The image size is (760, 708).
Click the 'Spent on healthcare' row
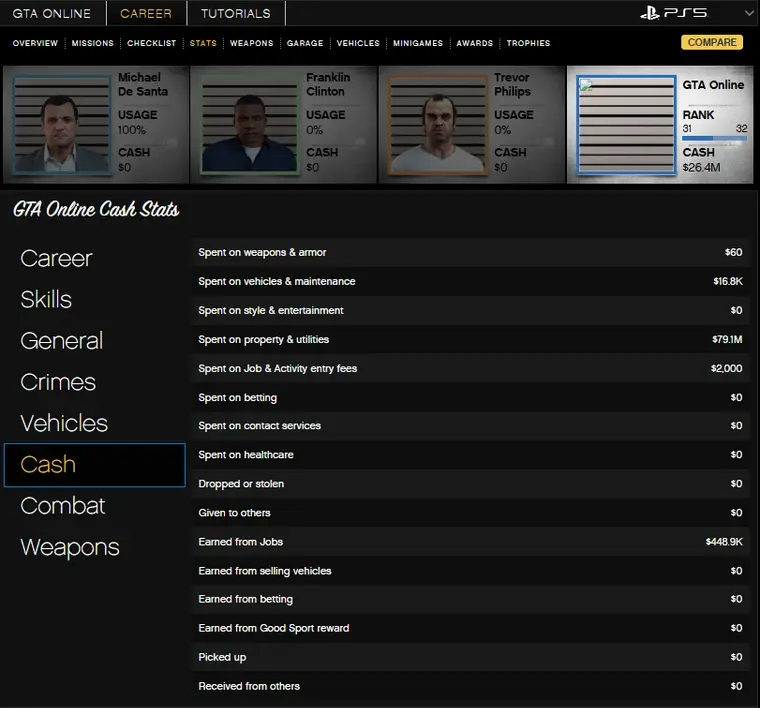[471, 455]
